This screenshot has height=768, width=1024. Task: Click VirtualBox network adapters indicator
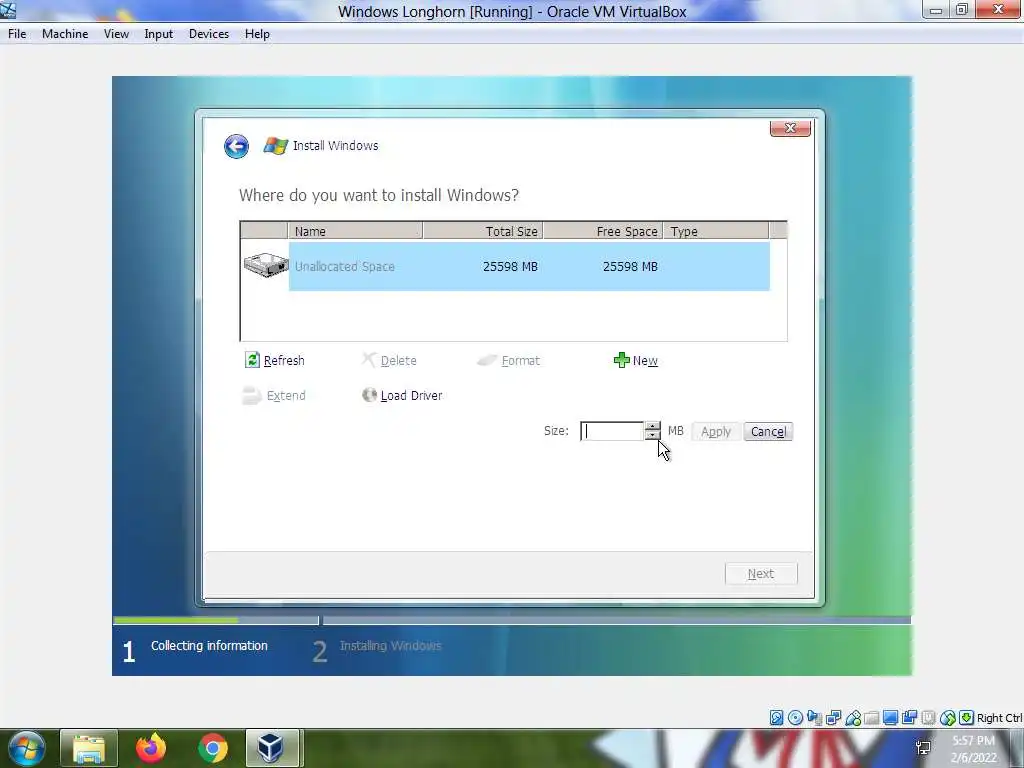click(833, 718)
